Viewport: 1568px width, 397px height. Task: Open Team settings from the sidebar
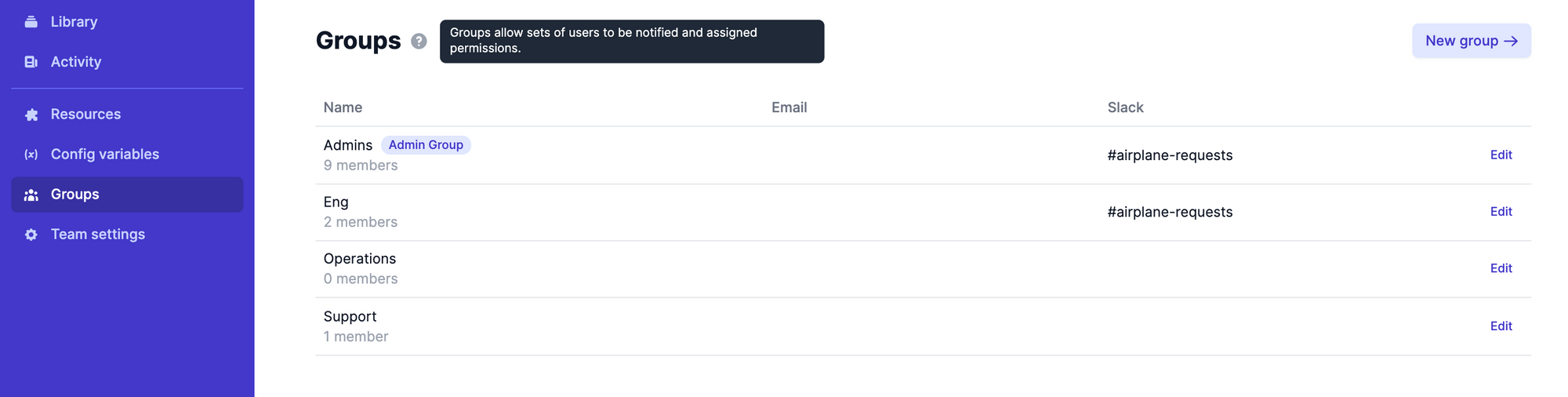(x=127, y=235)
